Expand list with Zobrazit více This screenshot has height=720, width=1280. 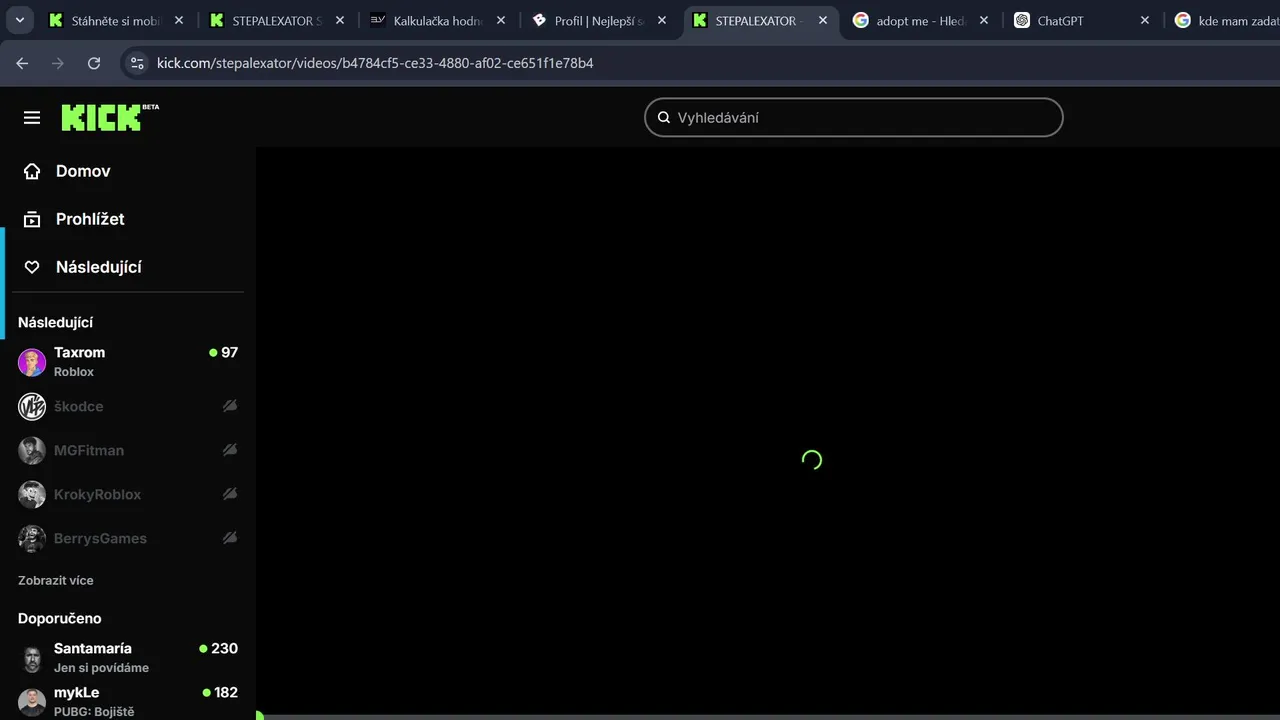click(x=56, y=580)
